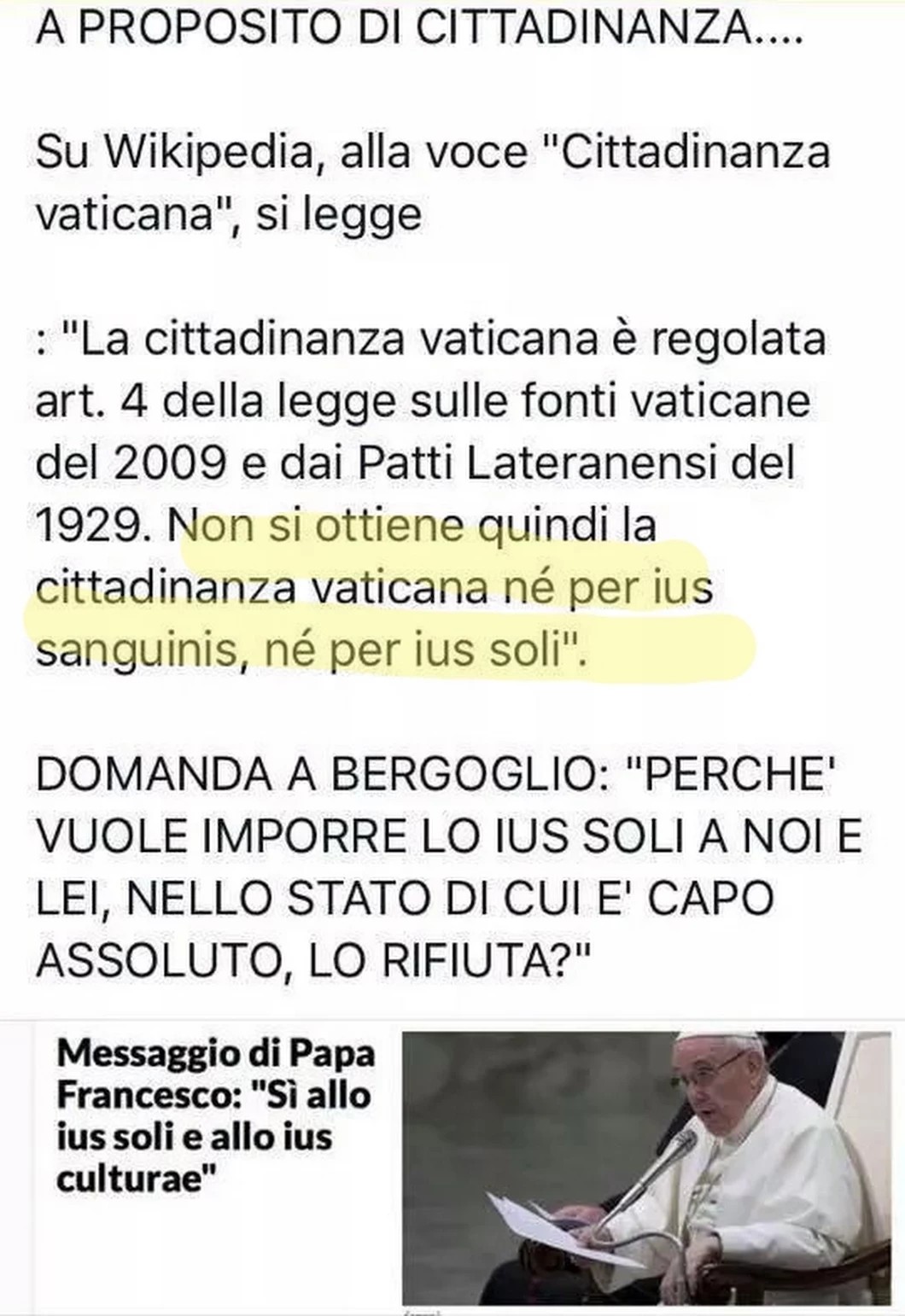This screenshot has width=905, height=1316.
Task: Click the title "A PROPOSITO DI CITTADINANZA...."
Action: click(x=419, y=27)
